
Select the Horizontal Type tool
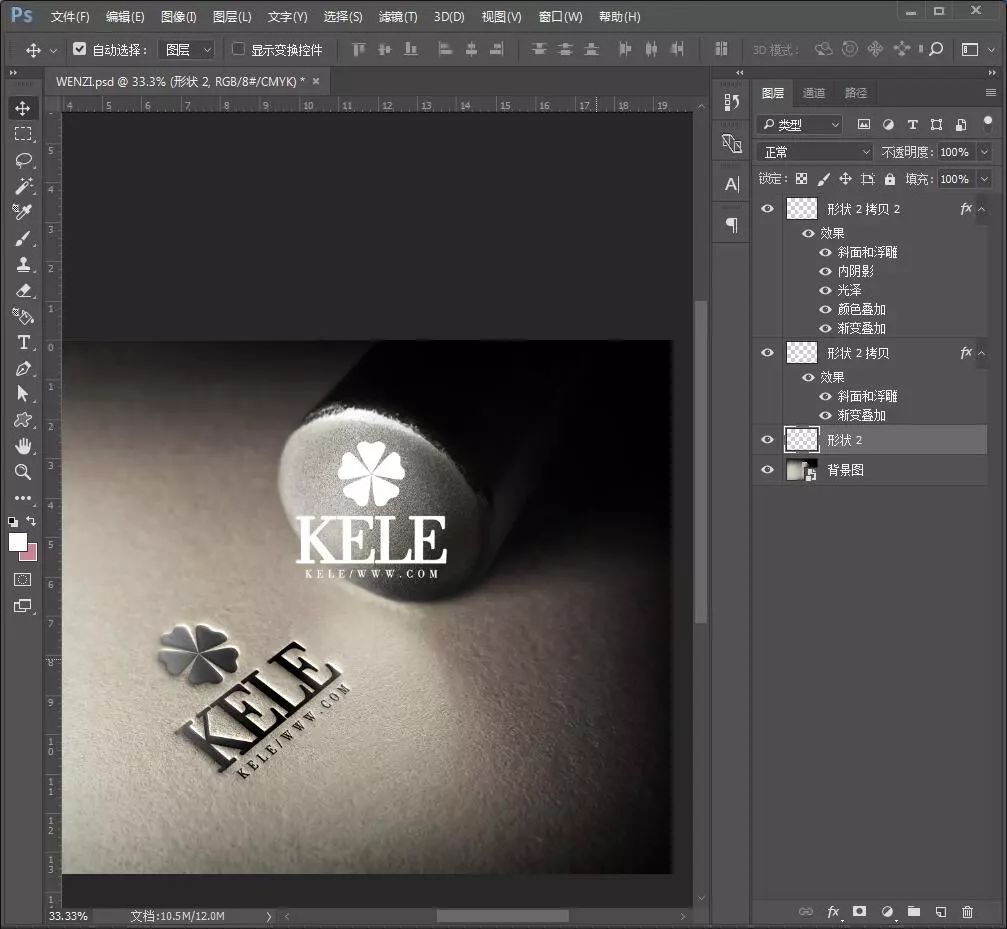[x=23, y=342]
